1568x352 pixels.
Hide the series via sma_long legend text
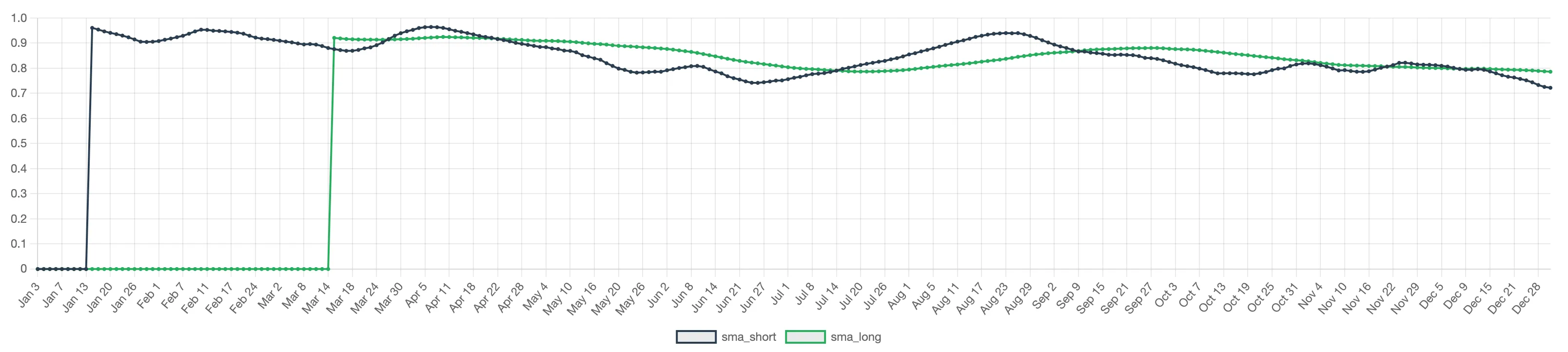(855, 337)
